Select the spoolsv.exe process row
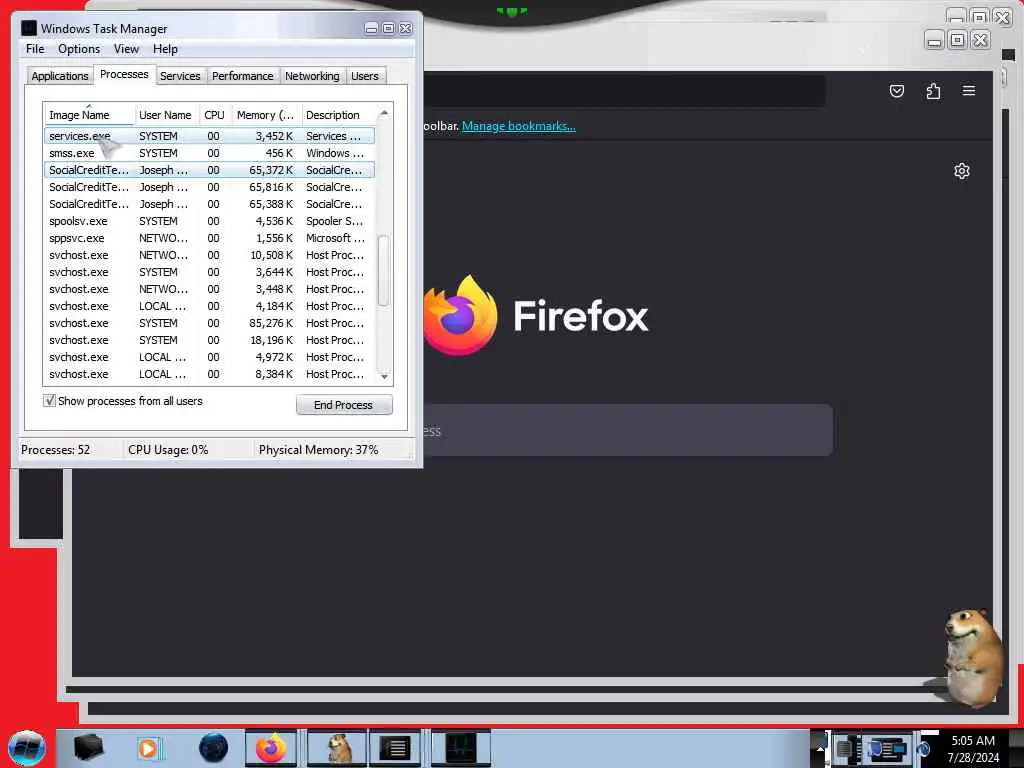 point(210,221)
